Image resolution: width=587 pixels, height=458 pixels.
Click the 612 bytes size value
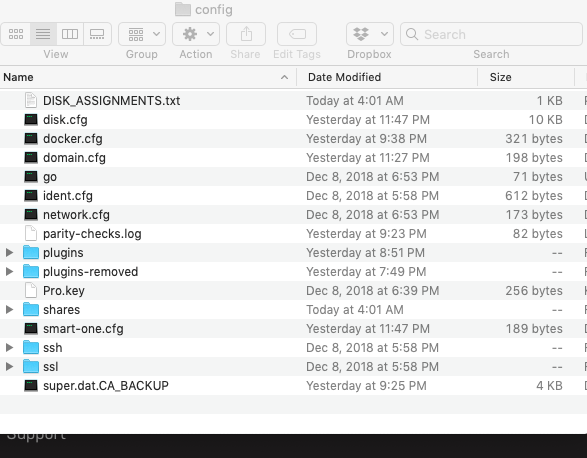(534, 196)
